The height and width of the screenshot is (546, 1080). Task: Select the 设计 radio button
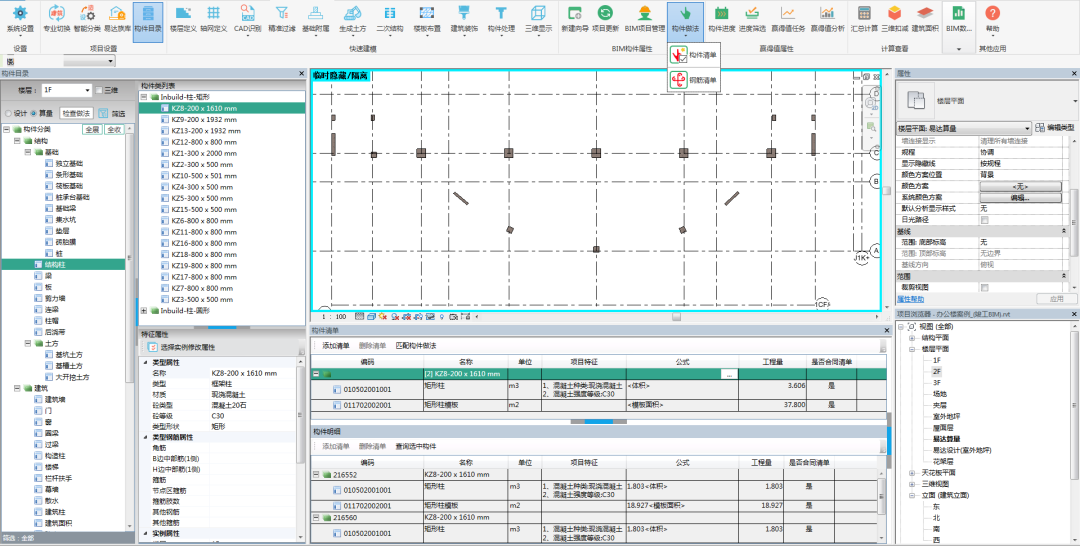(x=10, y=114)
